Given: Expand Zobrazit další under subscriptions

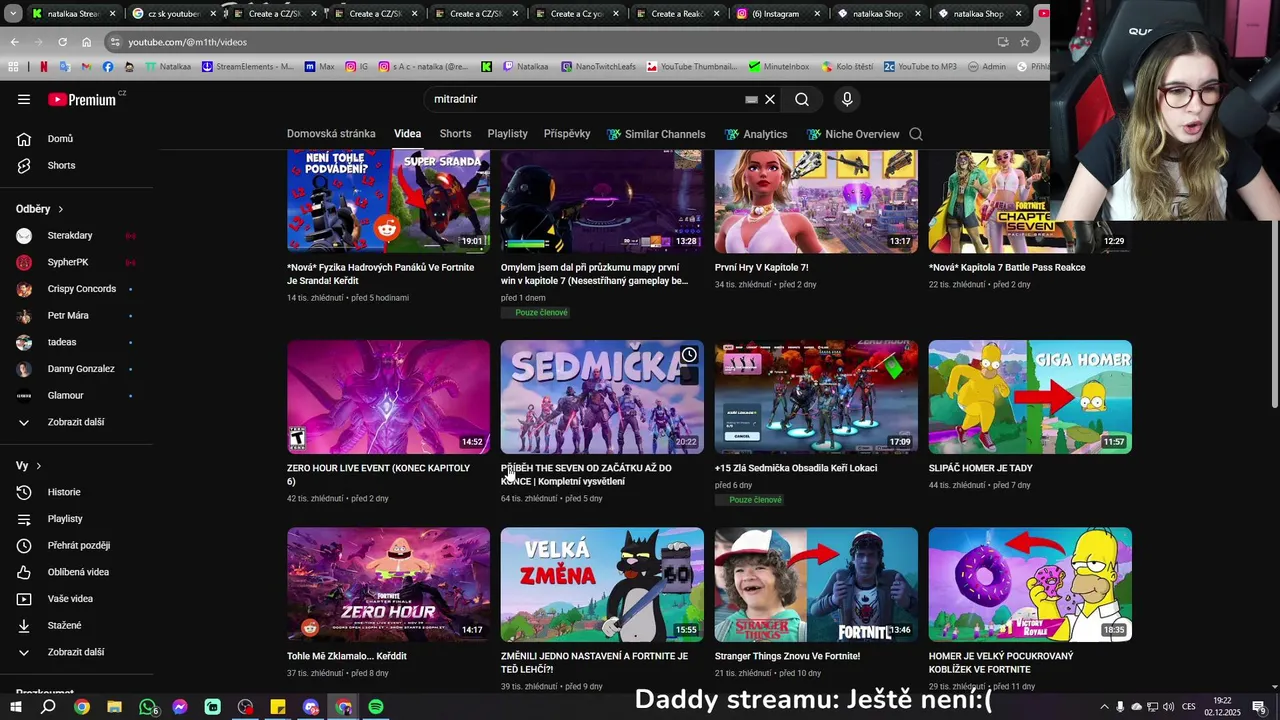Looking at the screenshot, I should pos(76,422).
